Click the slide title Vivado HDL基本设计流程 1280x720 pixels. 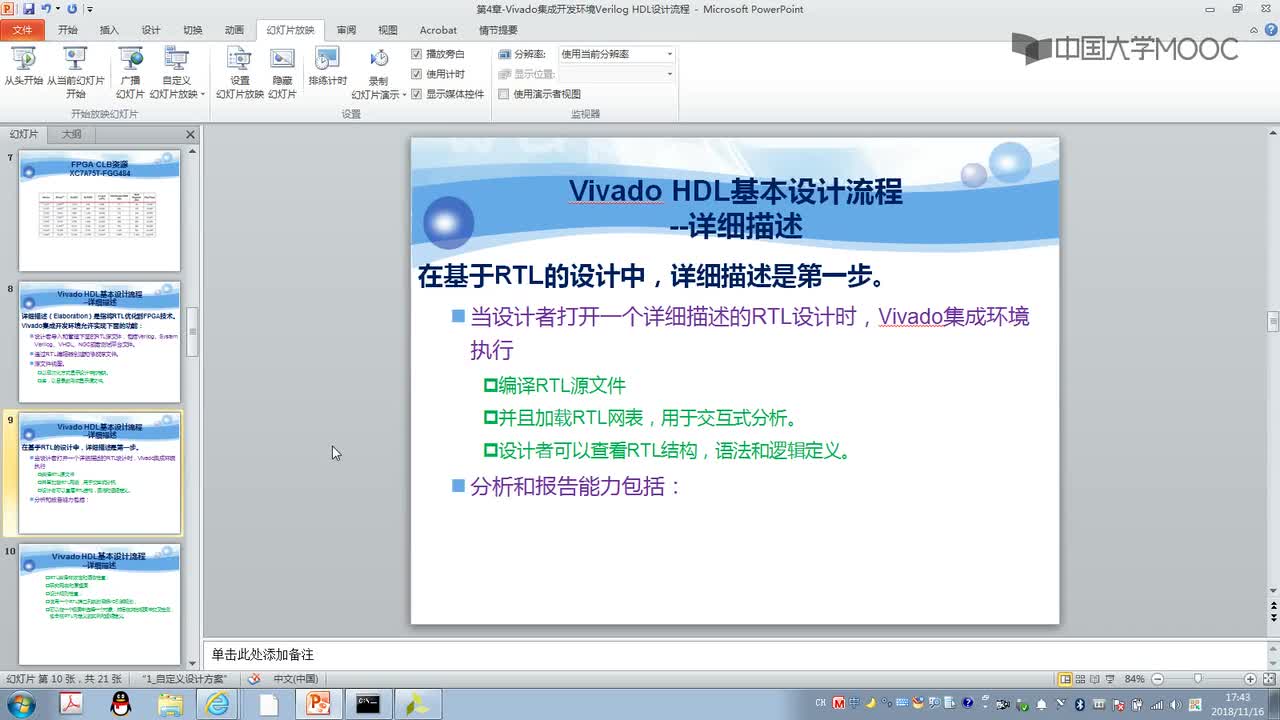735,191
